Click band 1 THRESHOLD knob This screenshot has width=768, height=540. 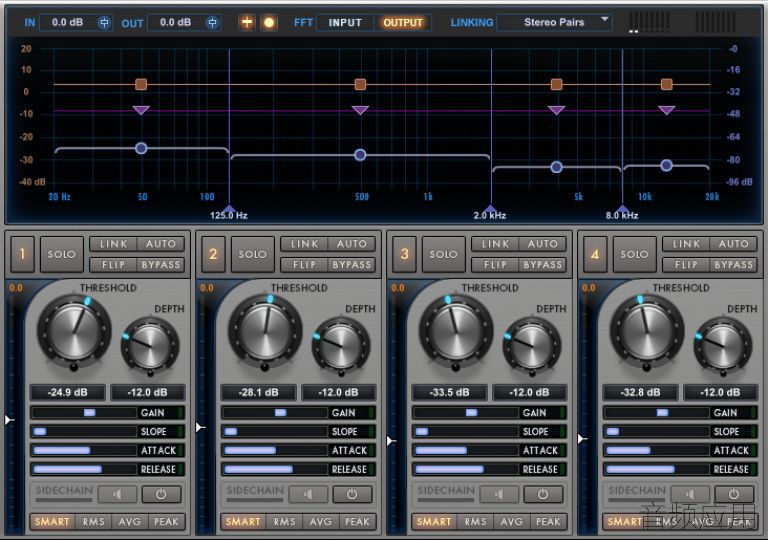(x=74, y=332)
